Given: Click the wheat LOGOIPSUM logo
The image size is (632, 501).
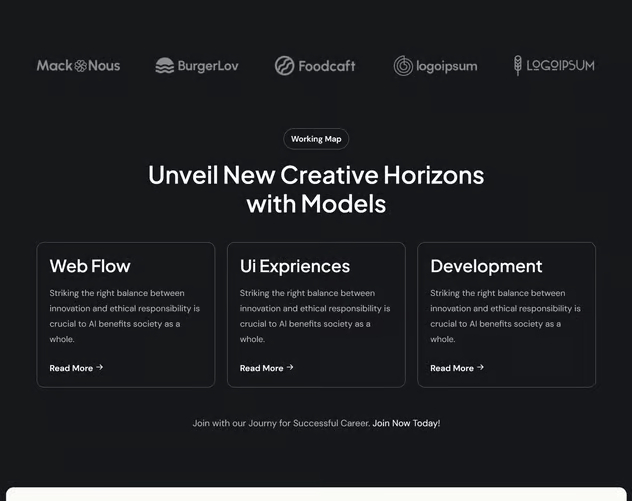Looking at the screenshot, I should pyautogui.click(x=554, y=65).
